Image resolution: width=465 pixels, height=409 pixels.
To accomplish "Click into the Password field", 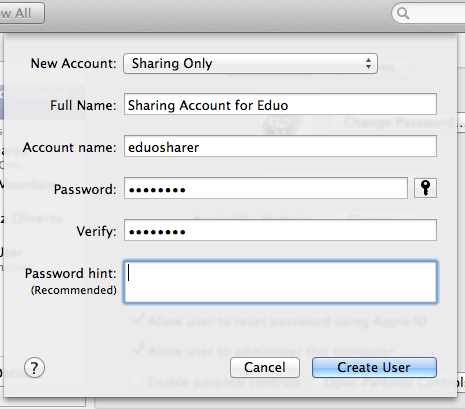I will pos(266,188).
